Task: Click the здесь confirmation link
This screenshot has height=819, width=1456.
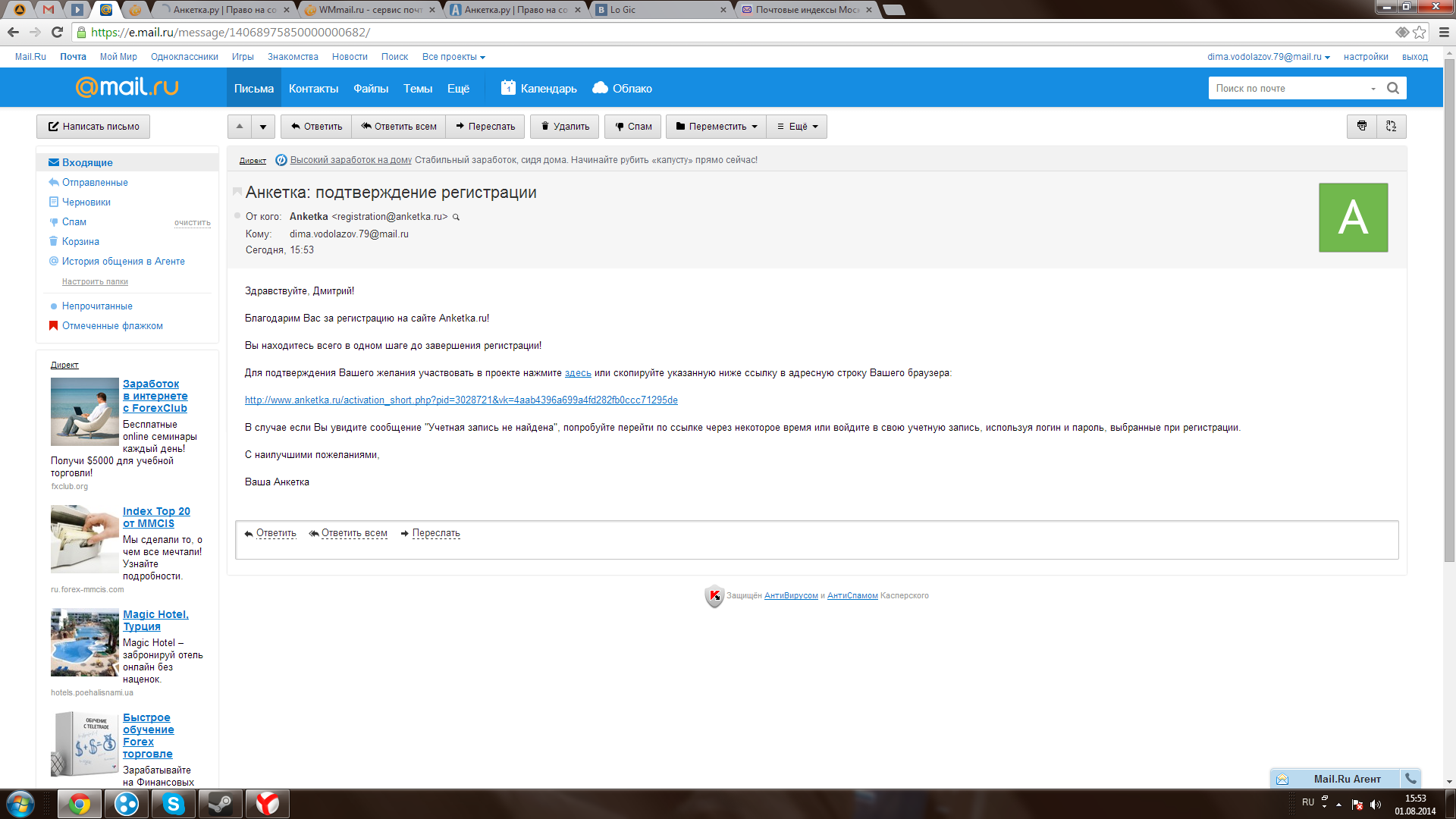Action: pos(578,372)
